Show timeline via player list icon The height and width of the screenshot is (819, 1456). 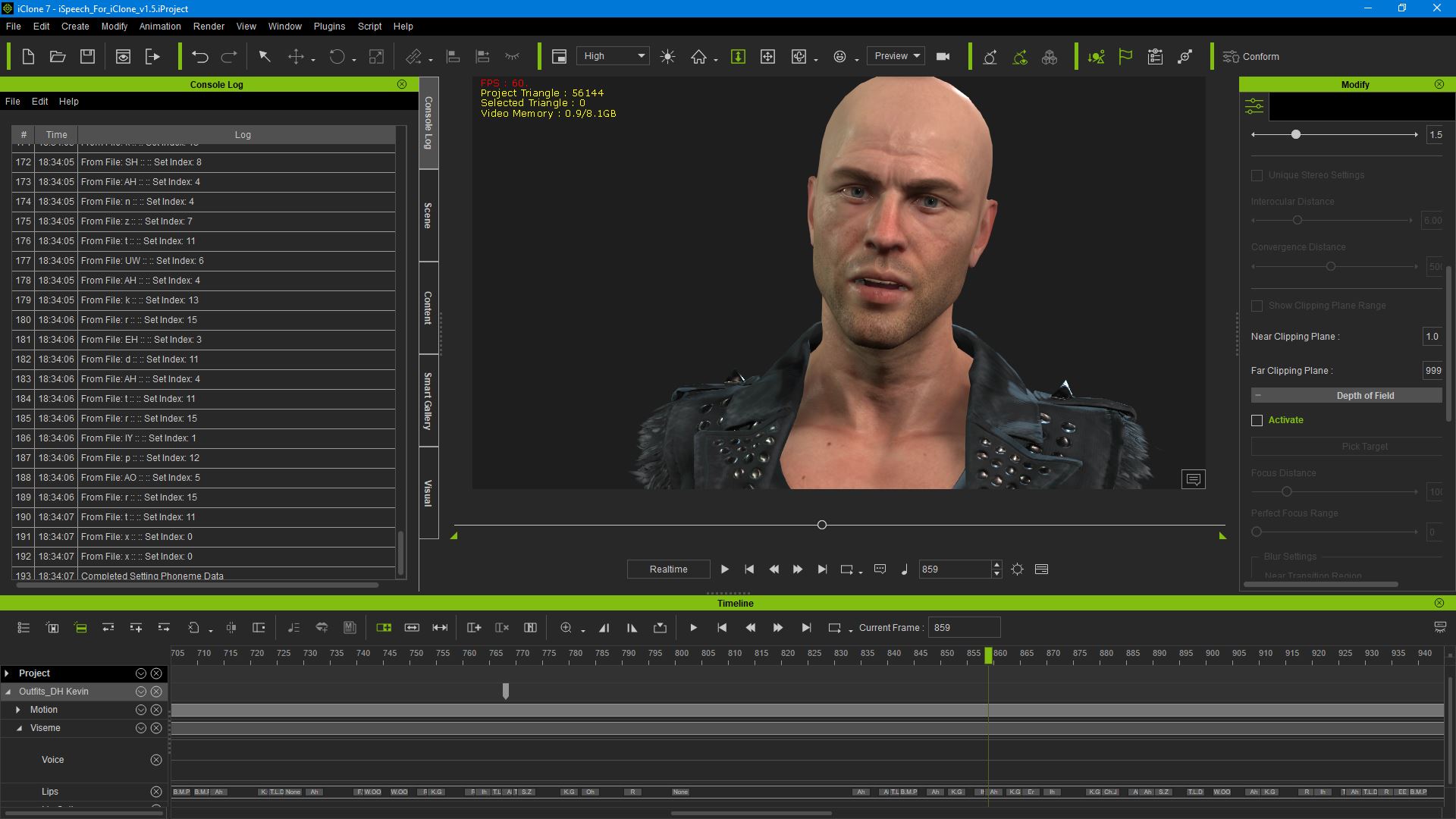tap(1041, 570)
